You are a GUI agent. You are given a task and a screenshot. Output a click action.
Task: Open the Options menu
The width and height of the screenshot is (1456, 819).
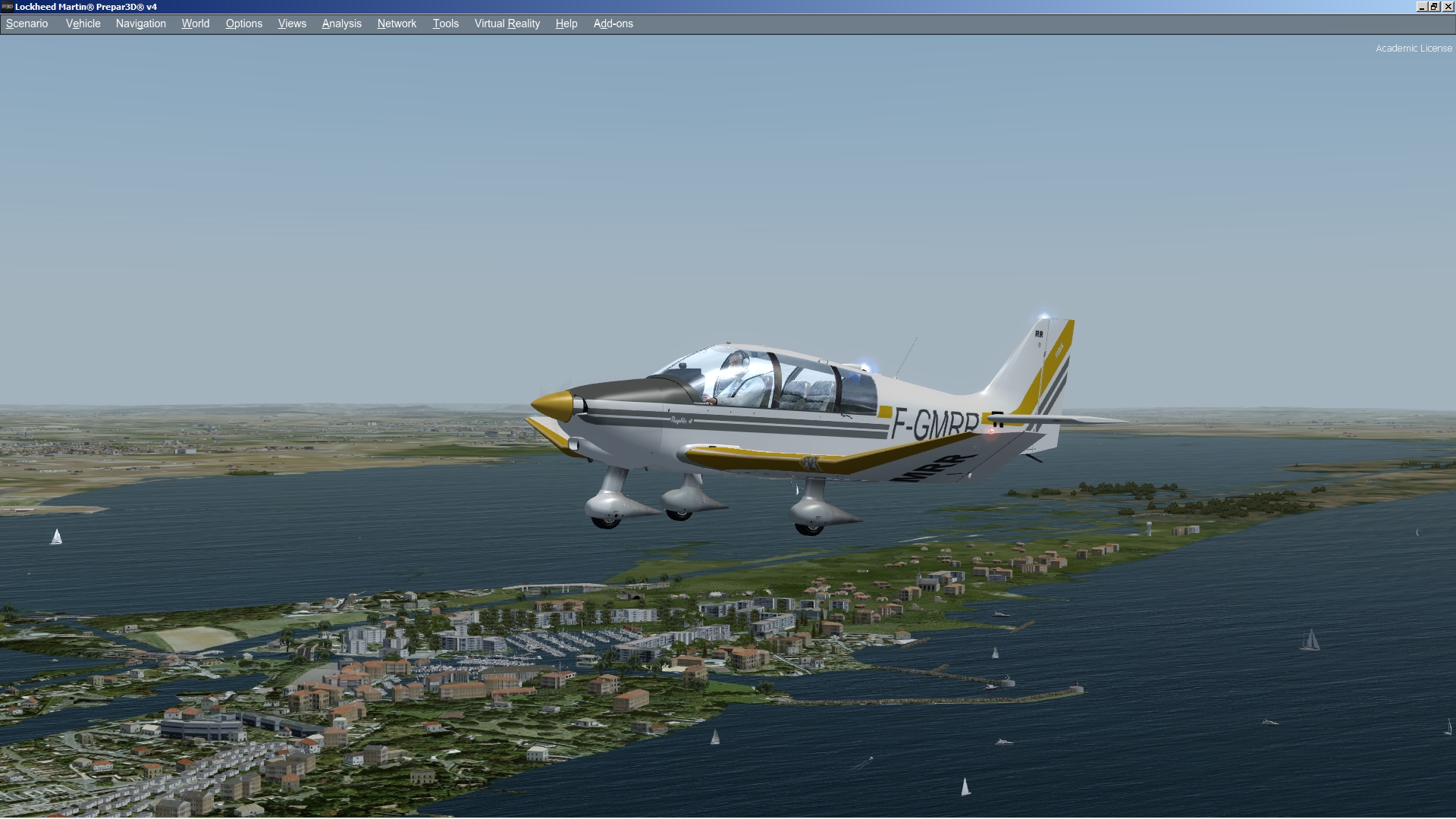tap(244, 24)
